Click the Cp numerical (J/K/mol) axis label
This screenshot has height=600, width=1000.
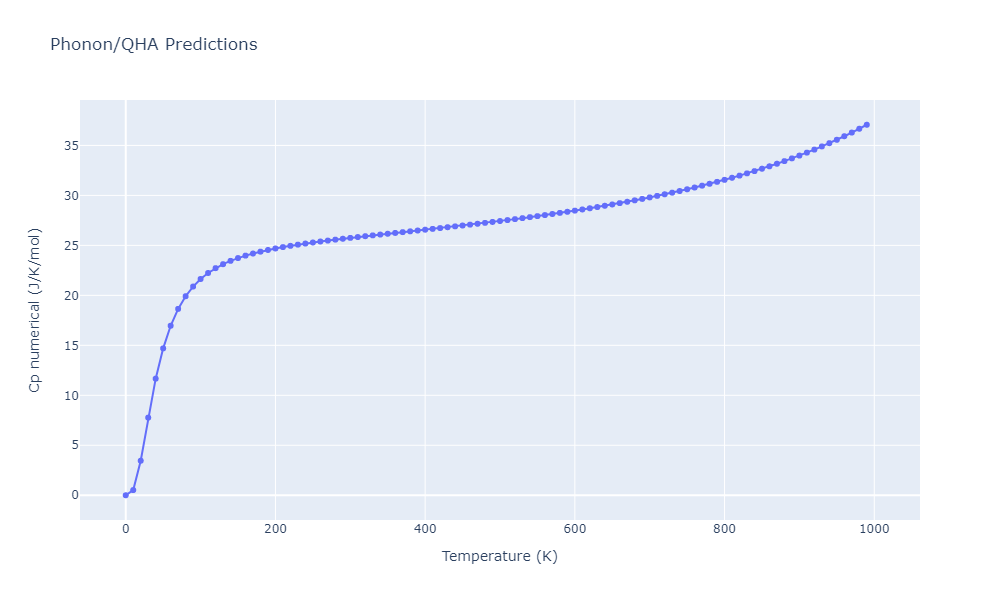[x=34, y=310]
